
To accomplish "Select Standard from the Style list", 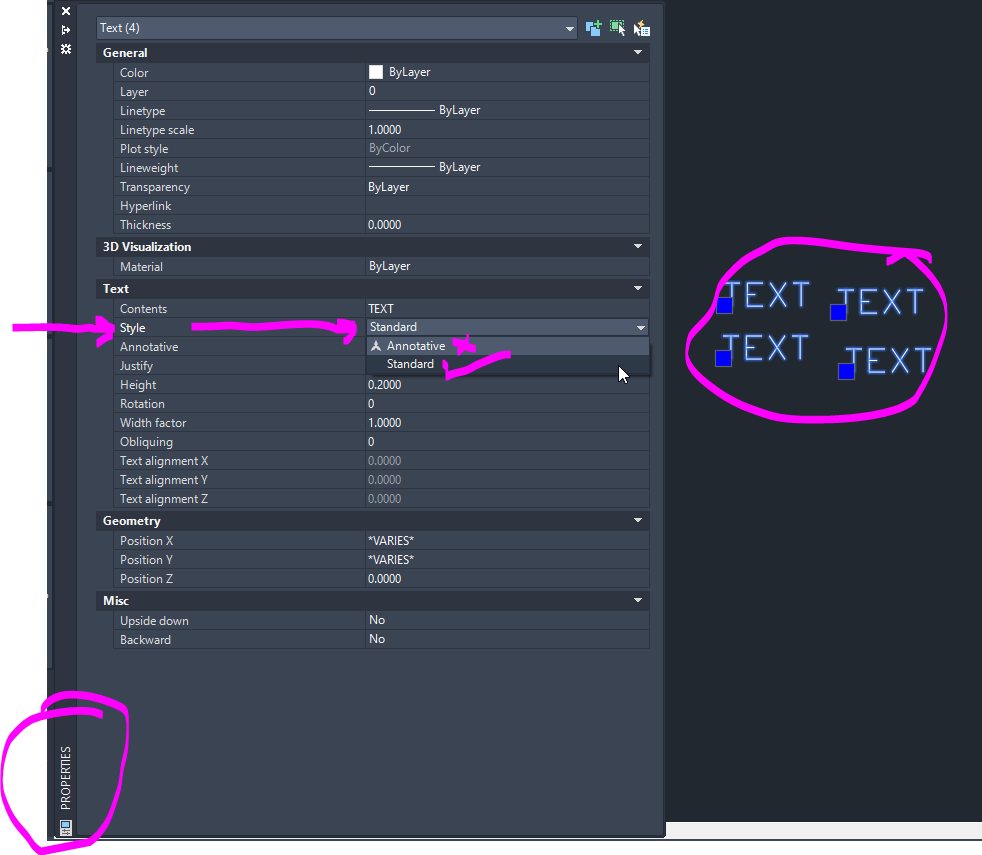I will click(410, 364).
